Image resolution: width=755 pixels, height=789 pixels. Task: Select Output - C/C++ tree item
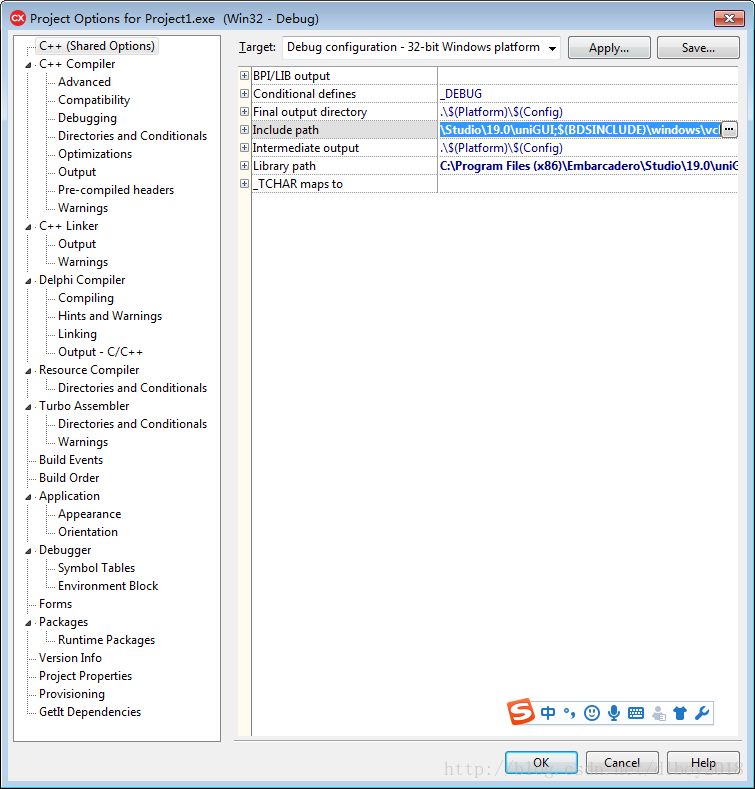[100, 352]
